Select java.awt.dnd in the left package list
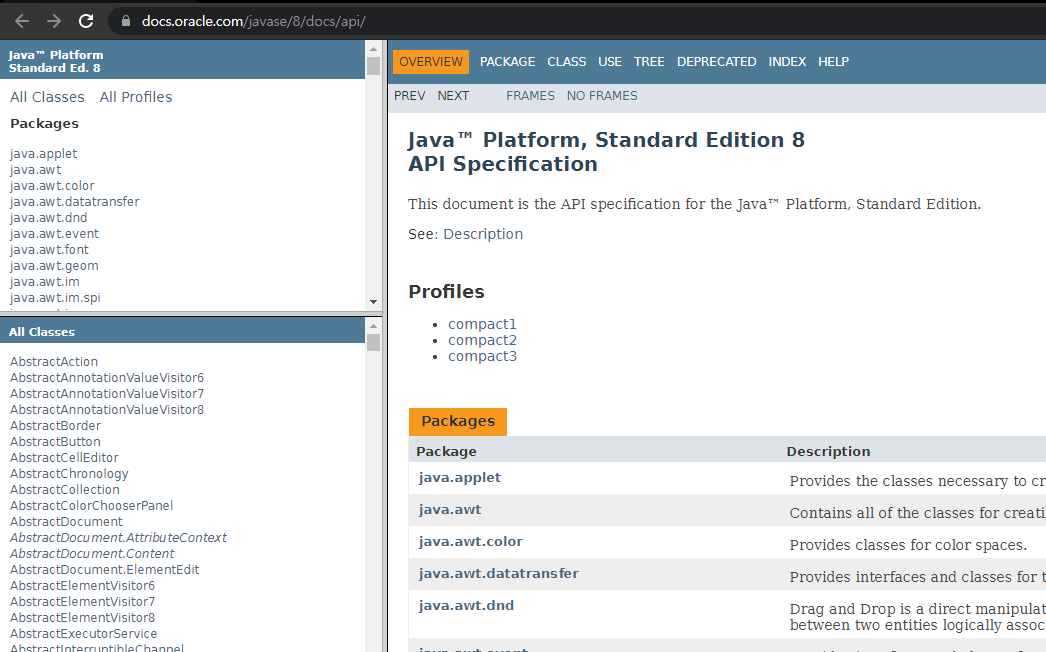 tap(48, 218)
